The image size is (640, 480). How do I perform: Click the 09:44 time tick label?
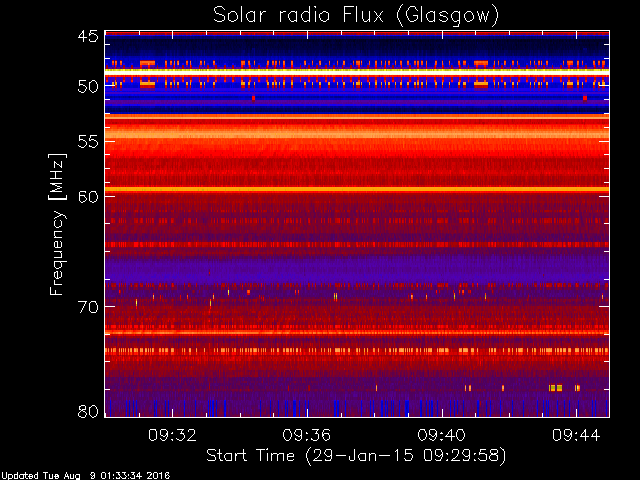[576, 436]
